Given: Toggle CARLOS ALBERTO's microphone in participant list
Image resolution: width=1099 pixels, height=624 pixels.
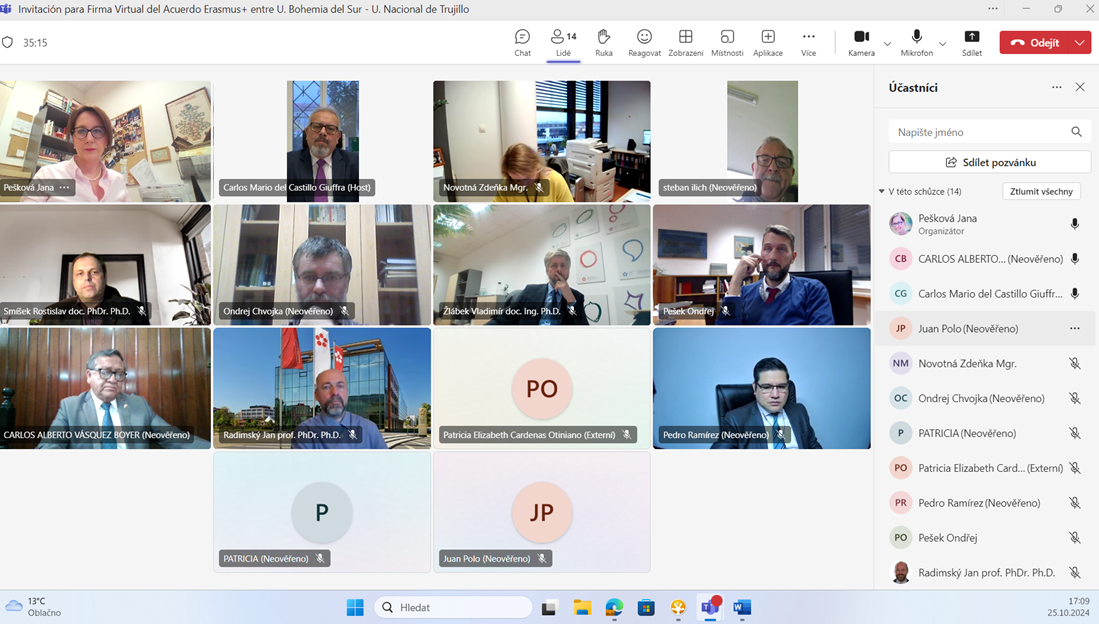Looking at the screenshot, I should [1074, 259].
